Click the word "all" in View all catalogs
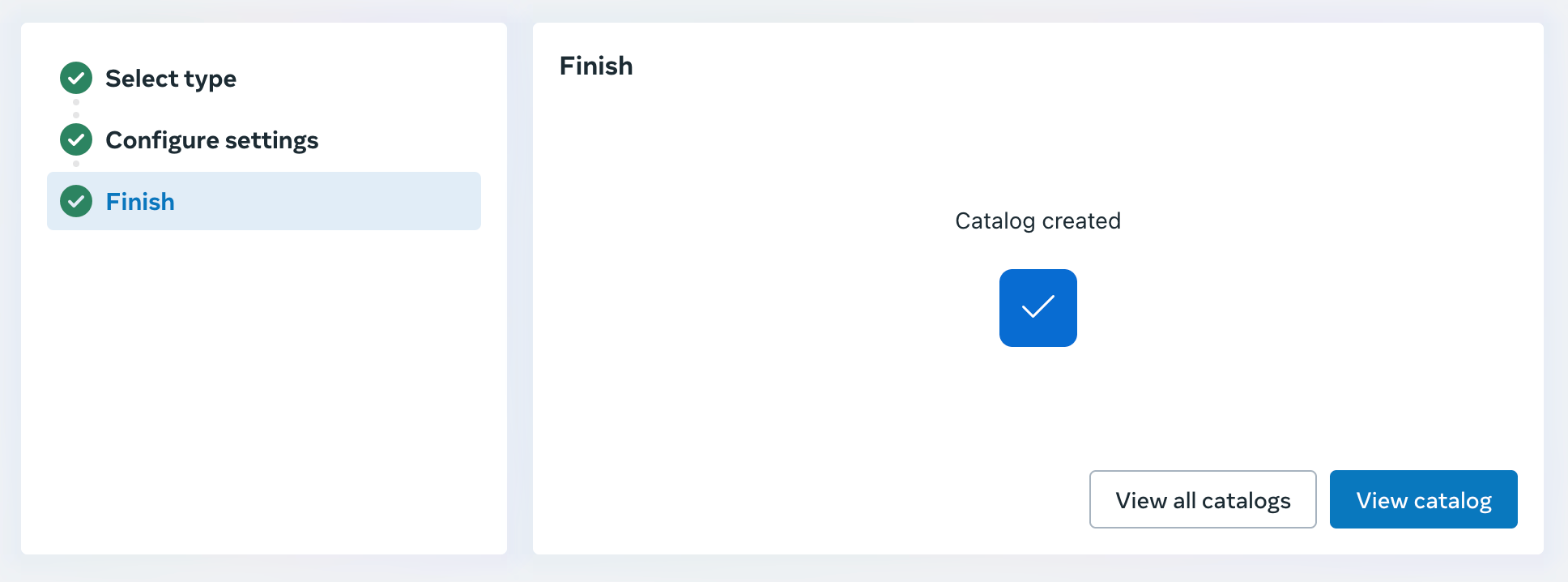Viewport: 1568px width, 582px height. pos(1184,500)
